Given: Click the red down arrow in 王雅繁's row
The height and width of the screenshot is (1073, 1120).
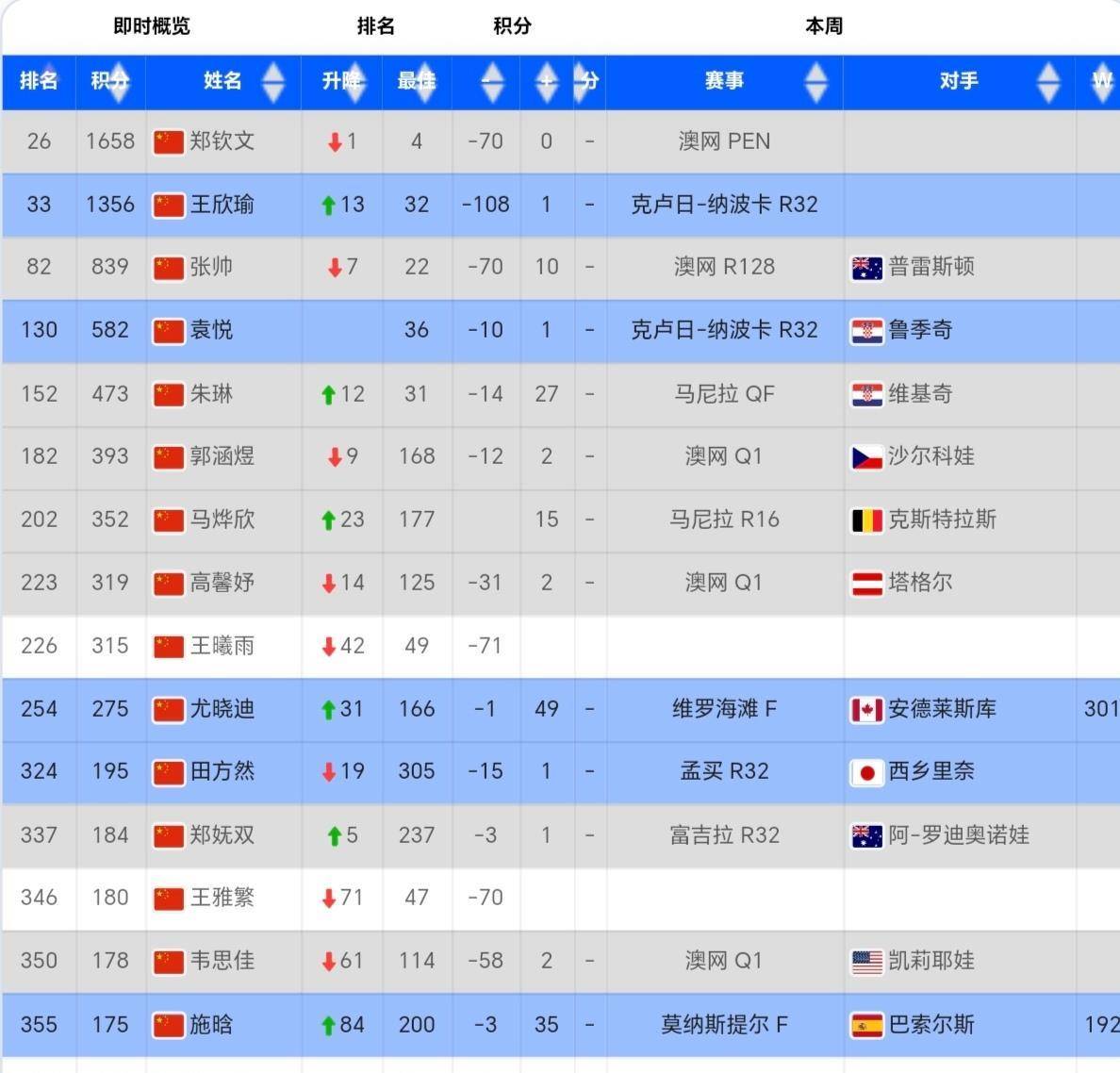Looking at the screenshot, I should pyautogui.click(x=328, y=899).
